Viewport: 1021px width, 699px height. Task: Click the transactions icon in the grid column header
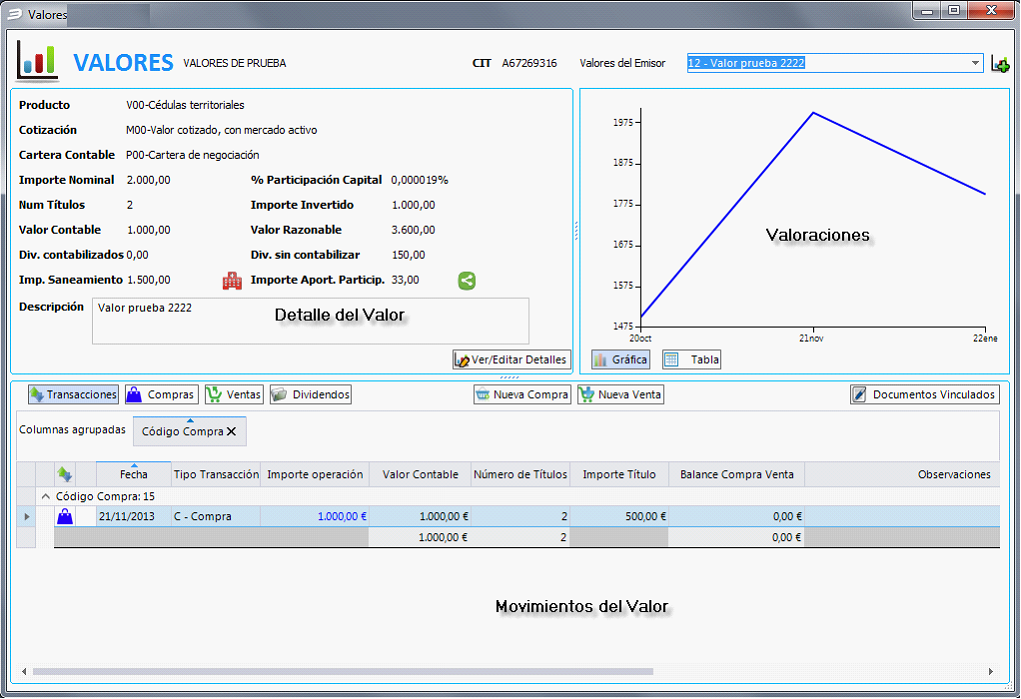[x=65, y=474]
